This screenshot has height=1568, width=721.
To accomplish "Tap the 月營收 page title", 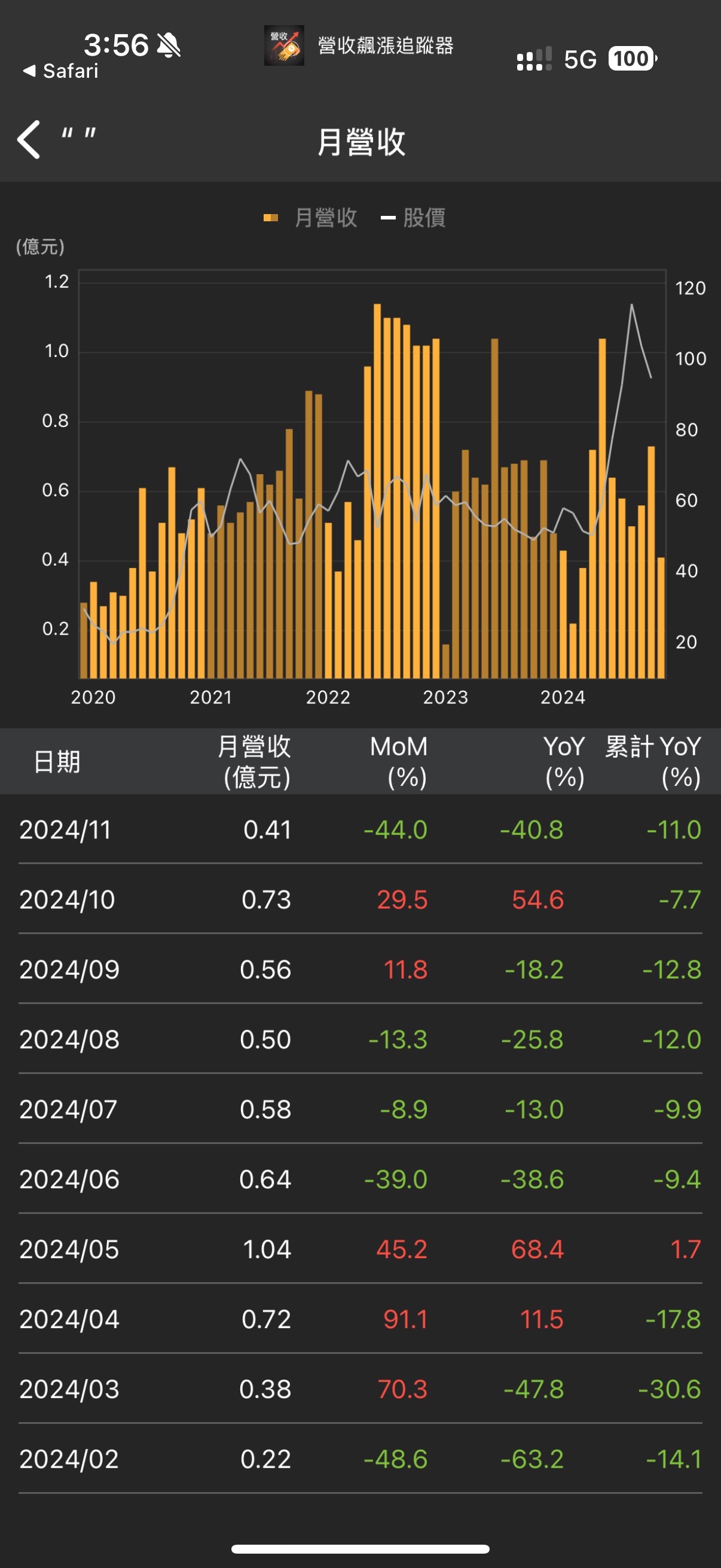I will [361, 142].
